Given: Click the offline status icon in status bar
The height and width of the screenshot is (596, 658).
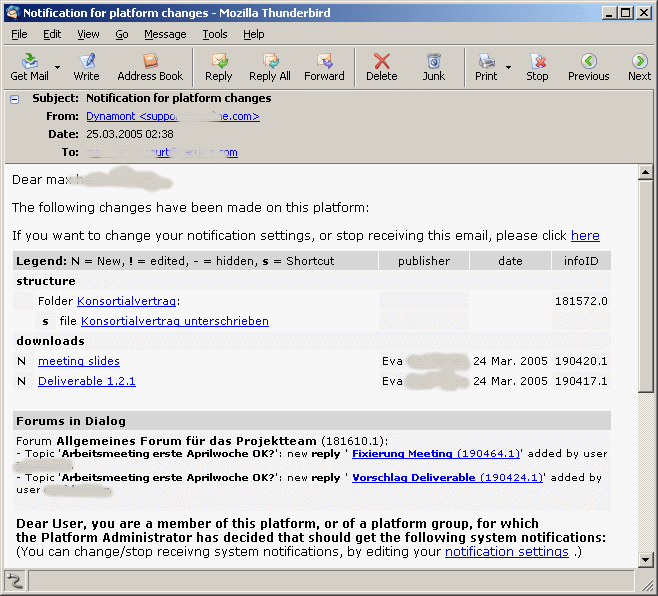Looking at the screenshot, I should (x=15, y=581).
